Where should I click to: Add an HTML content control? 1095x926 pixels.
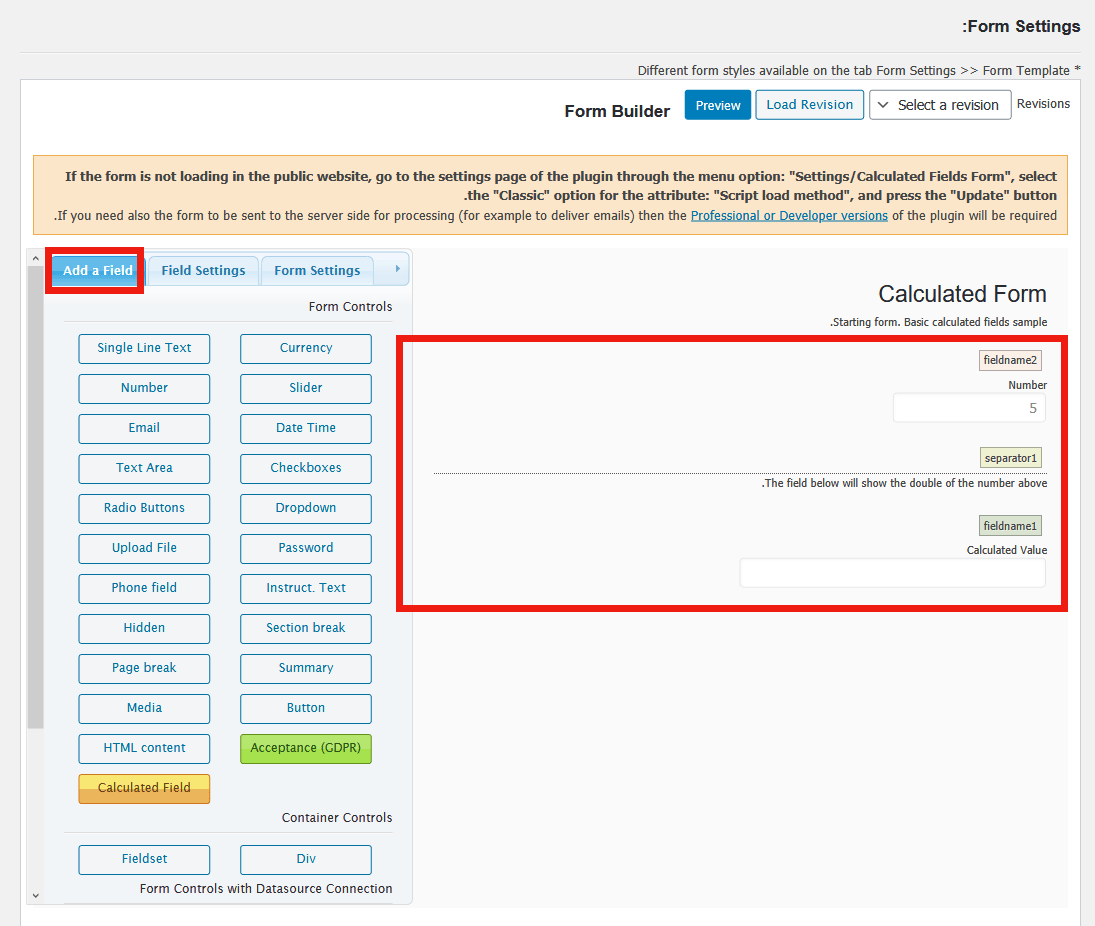pos(144,748)
